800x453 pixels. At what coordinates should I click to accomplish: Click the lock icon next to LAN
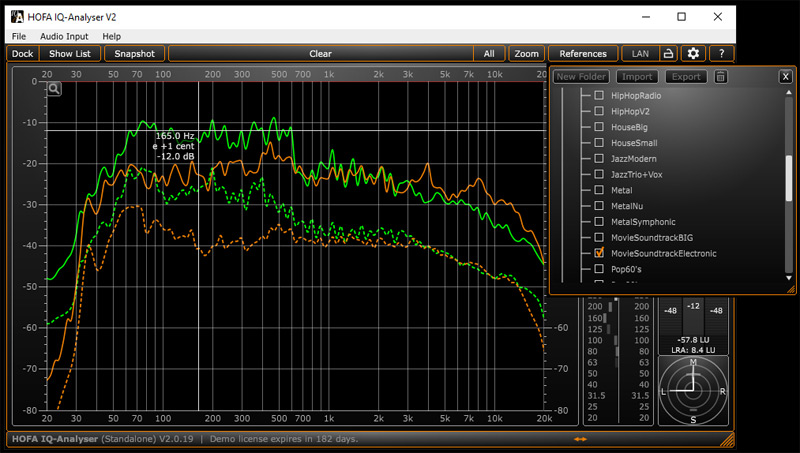click(x=668, y=54)
